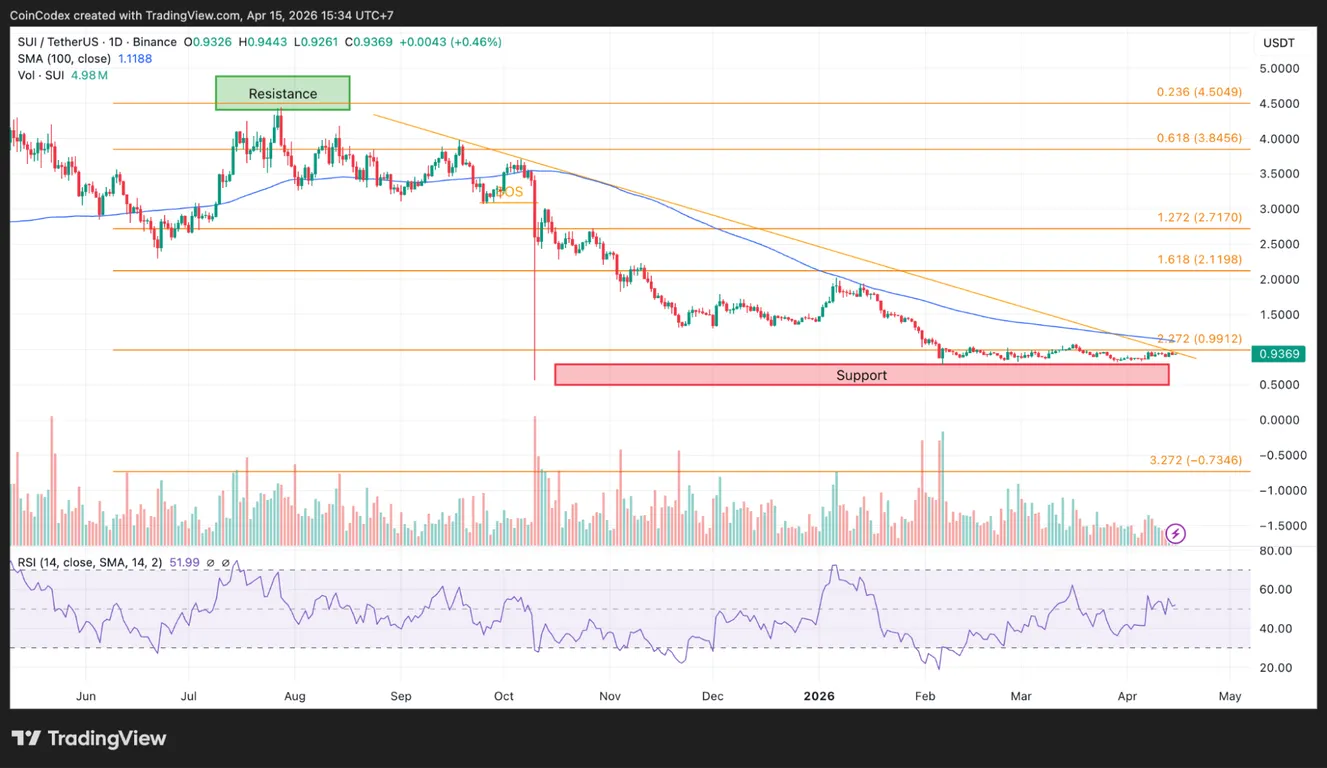Click the volume value 4.98 M
This screenshot has width=1327, height=768.
(x=88, y=76)
